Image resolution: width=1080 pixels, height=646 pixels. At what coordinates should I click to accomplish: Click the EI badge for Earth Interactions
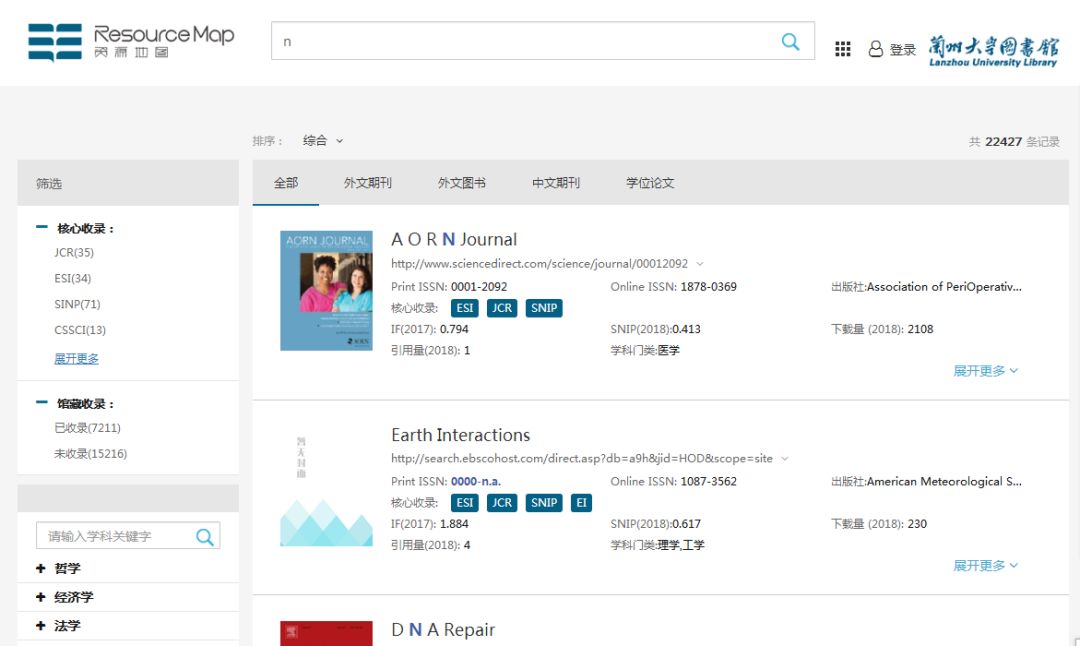[x=581, y=503]
